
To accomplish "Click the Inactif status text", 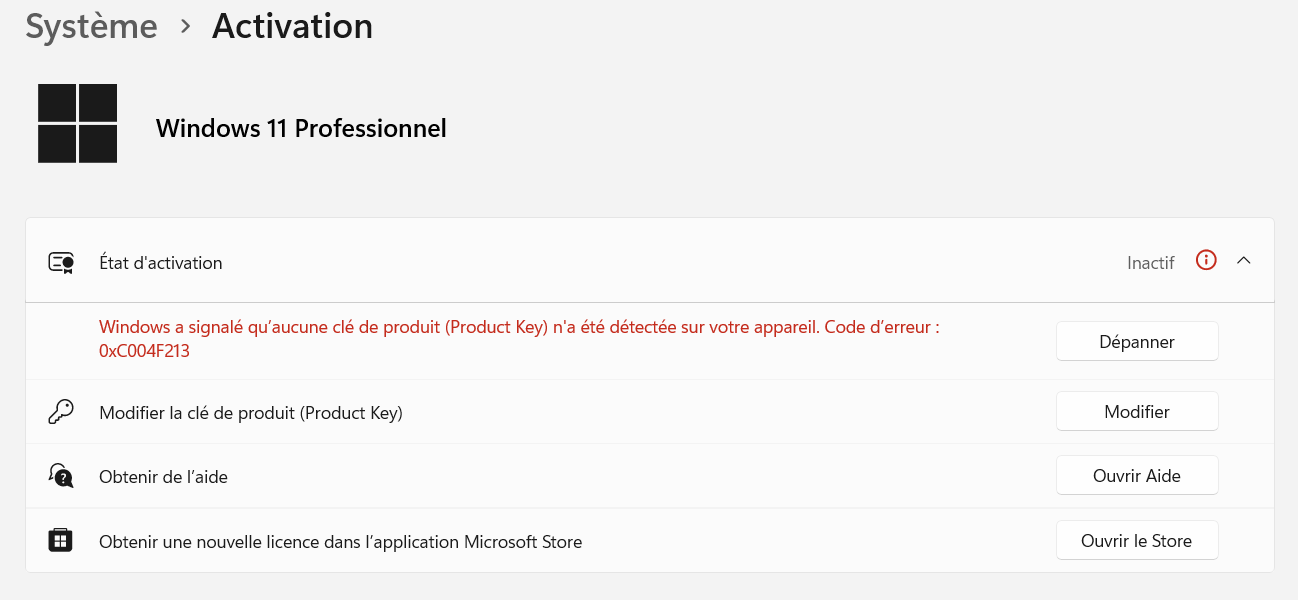I will [x=1150, y=263].
